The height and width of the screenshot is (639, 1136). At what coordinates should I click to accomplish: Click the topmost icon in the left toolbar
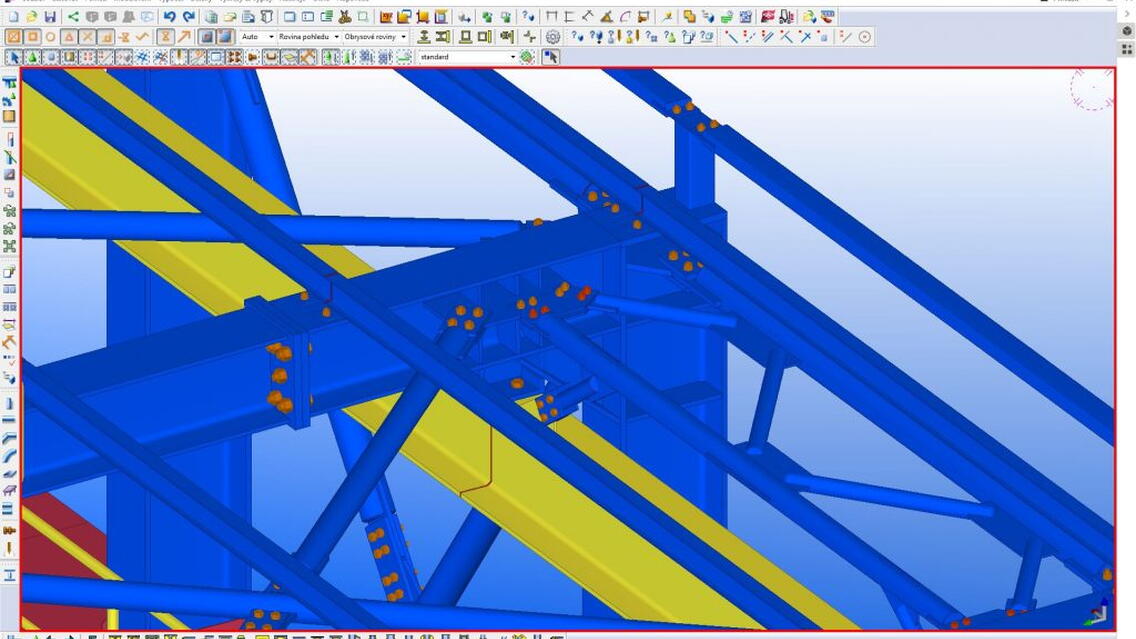pyautogui.click(x=9, y=83)
